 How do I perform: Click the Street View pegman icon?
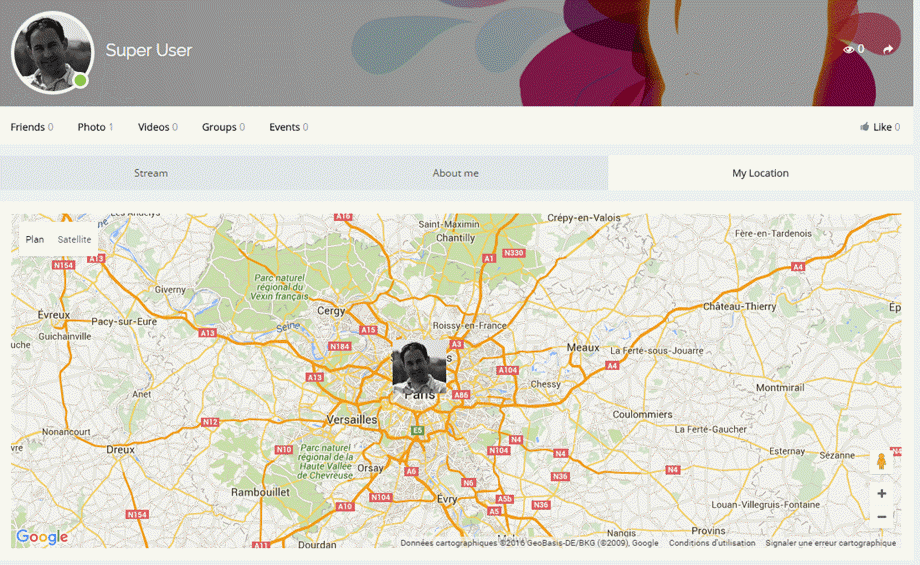point(881,461)
